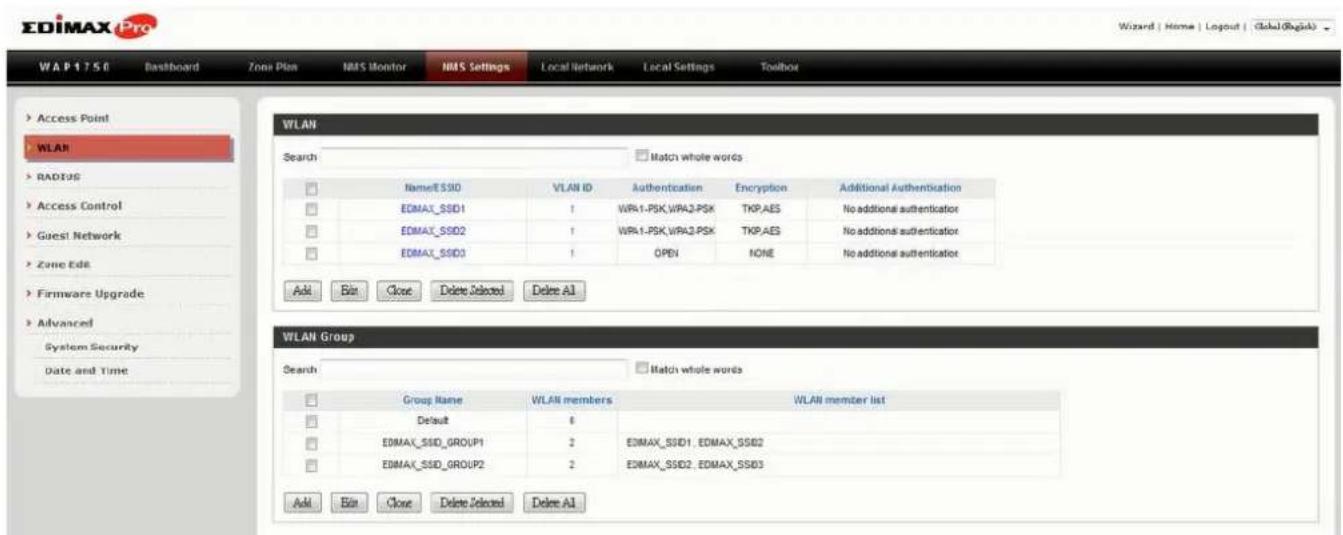This screenshot has width=1343, height=535.
Task: Check the EDIMAX_SSID_GROUP1 row checkbox
Action: pos(312,443)
